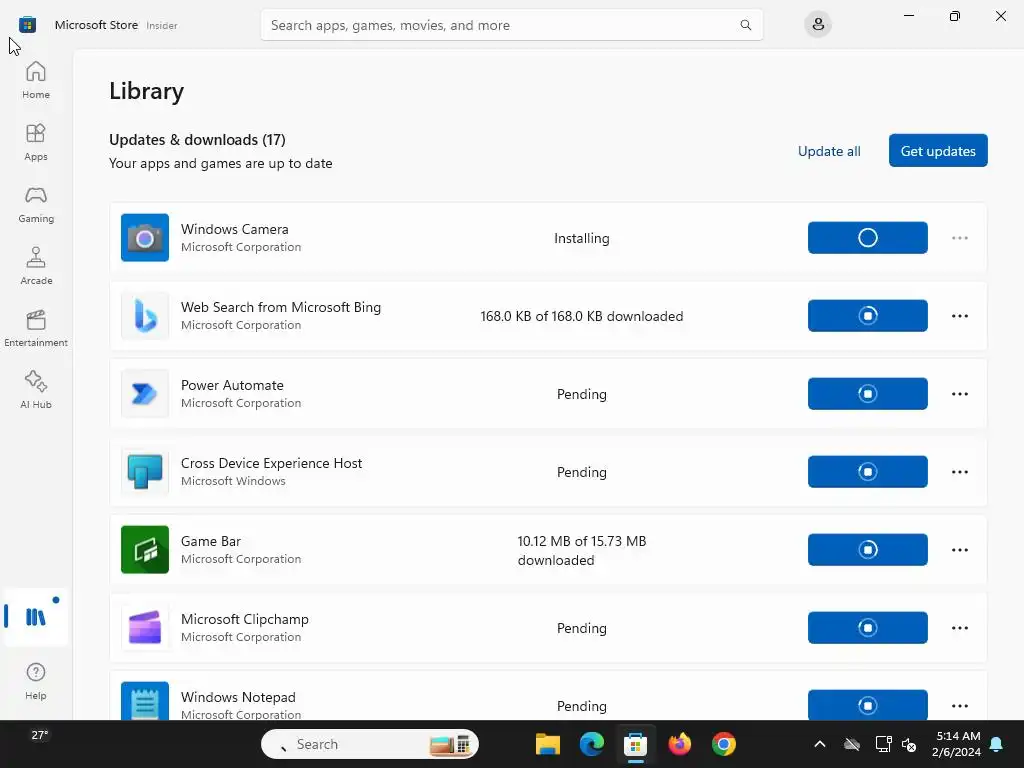
Task: Open the Windows Camera title text
Action: [234, 229]
